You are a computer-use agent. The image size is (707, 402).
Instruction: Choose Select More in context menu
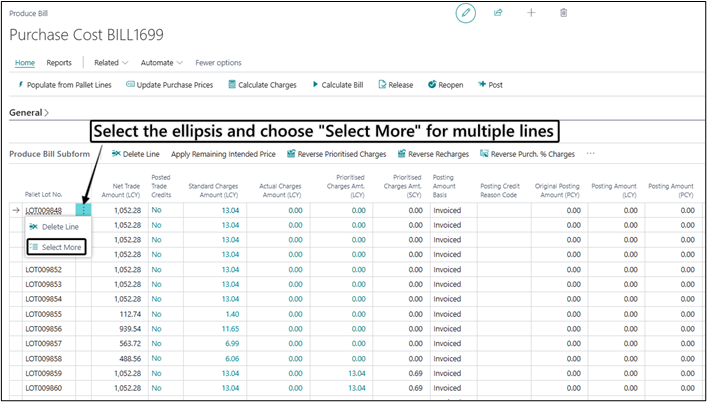[x=56, y=247]
